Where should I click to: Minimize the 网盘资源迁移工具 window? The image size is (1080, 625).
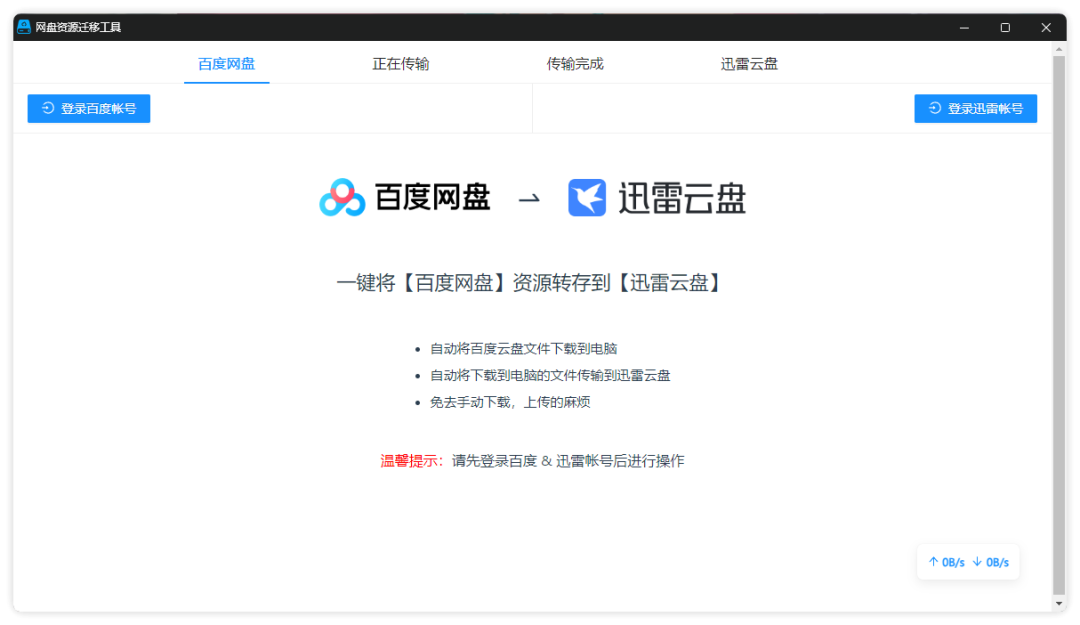click(964, 28)
